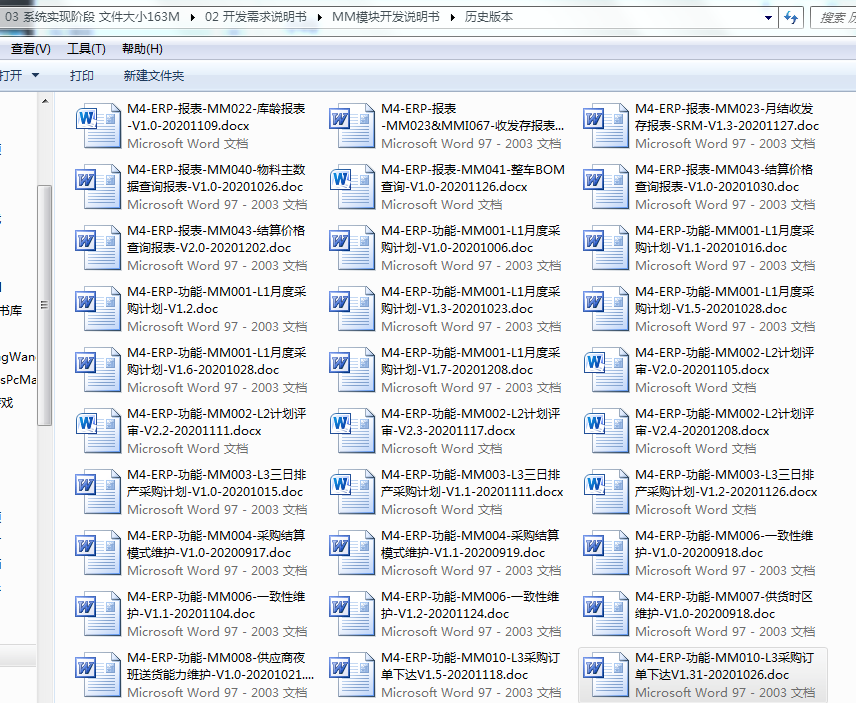Select the MM040-物料主数据查询报表 document icon
856x703 pixels.
pos(98,187)
